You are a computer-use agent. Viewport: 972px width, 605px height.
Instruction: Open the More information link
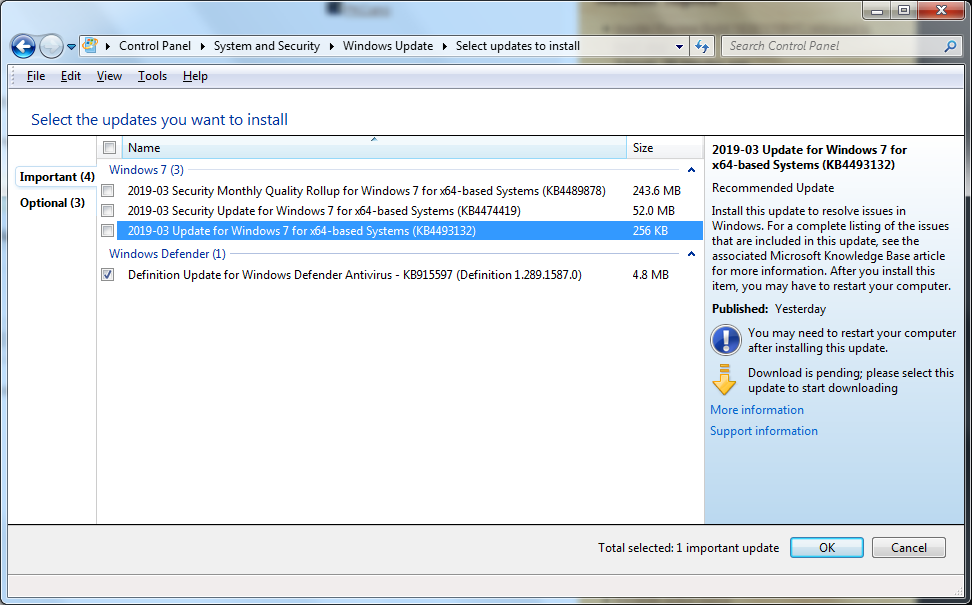click(756, 410)
